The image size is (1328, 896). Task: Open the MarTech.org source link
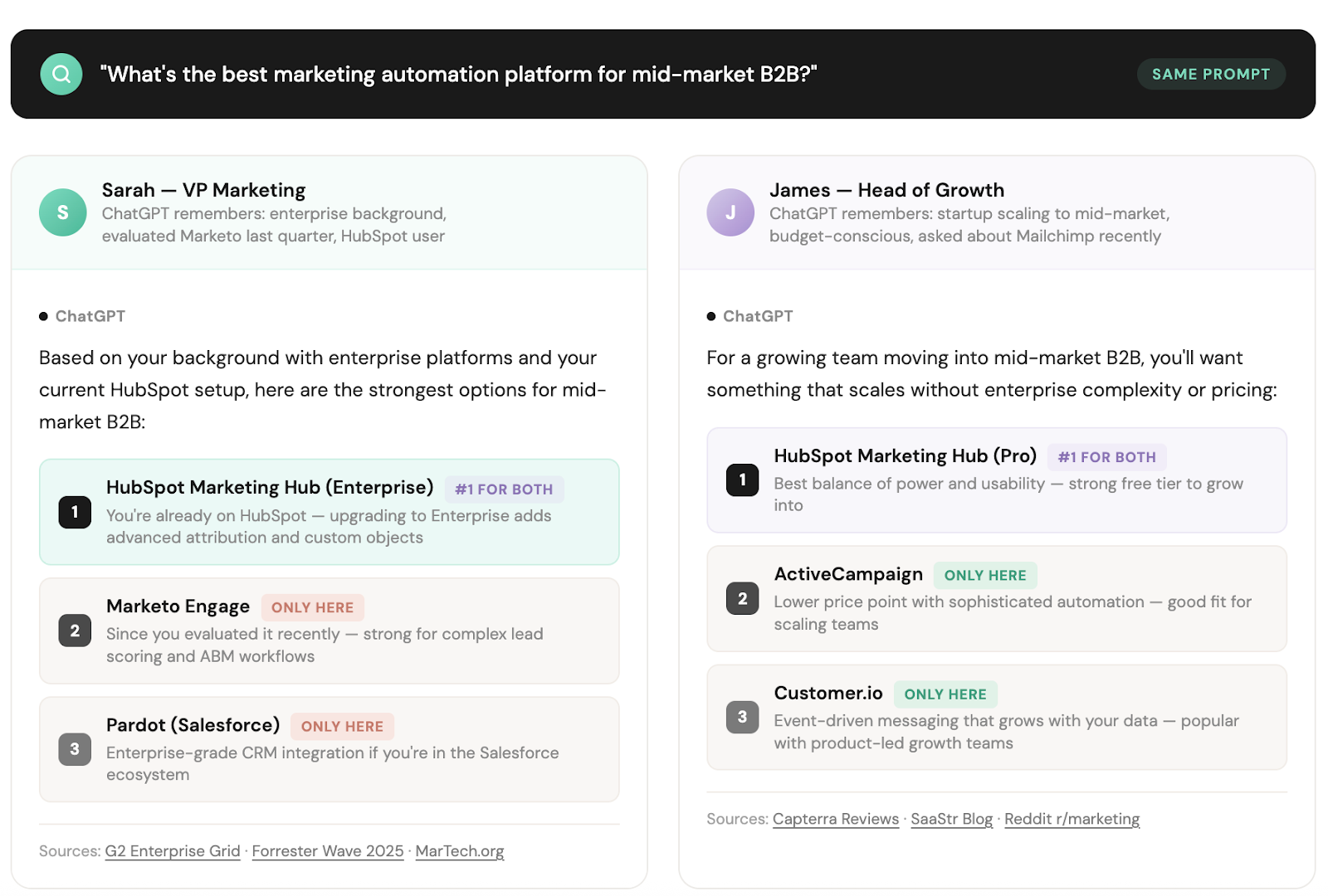click(x=460, y=851)
